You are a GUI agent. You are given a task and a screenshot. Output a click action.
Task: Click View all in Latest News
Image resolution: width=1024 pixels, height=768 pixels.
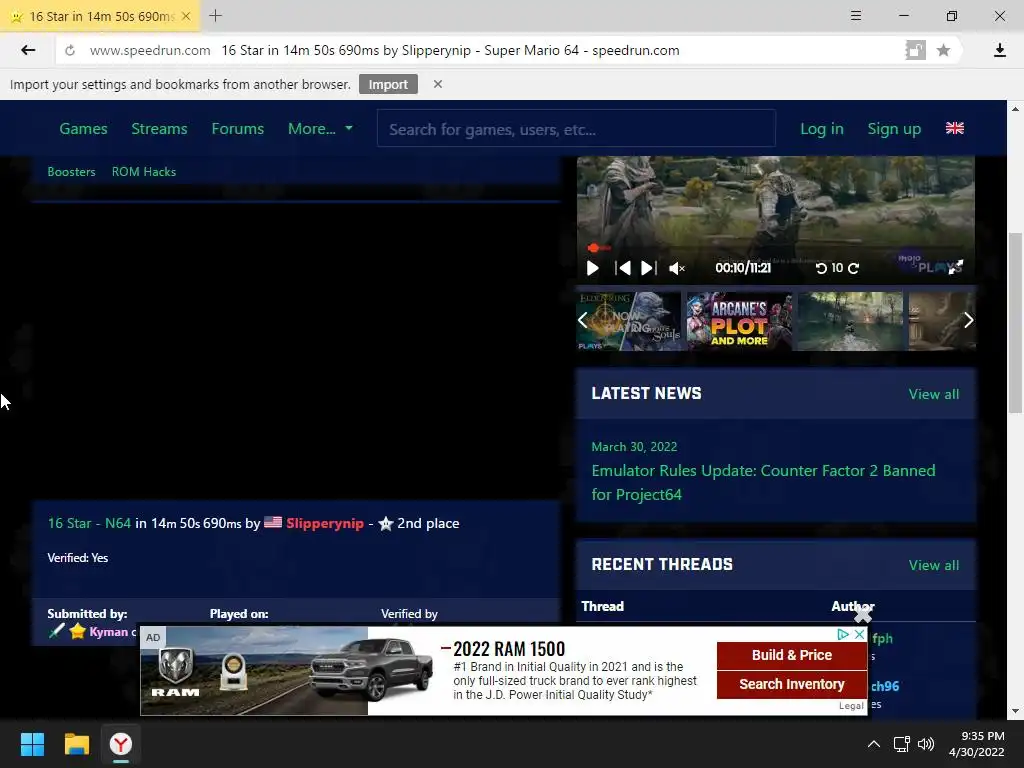933,394
